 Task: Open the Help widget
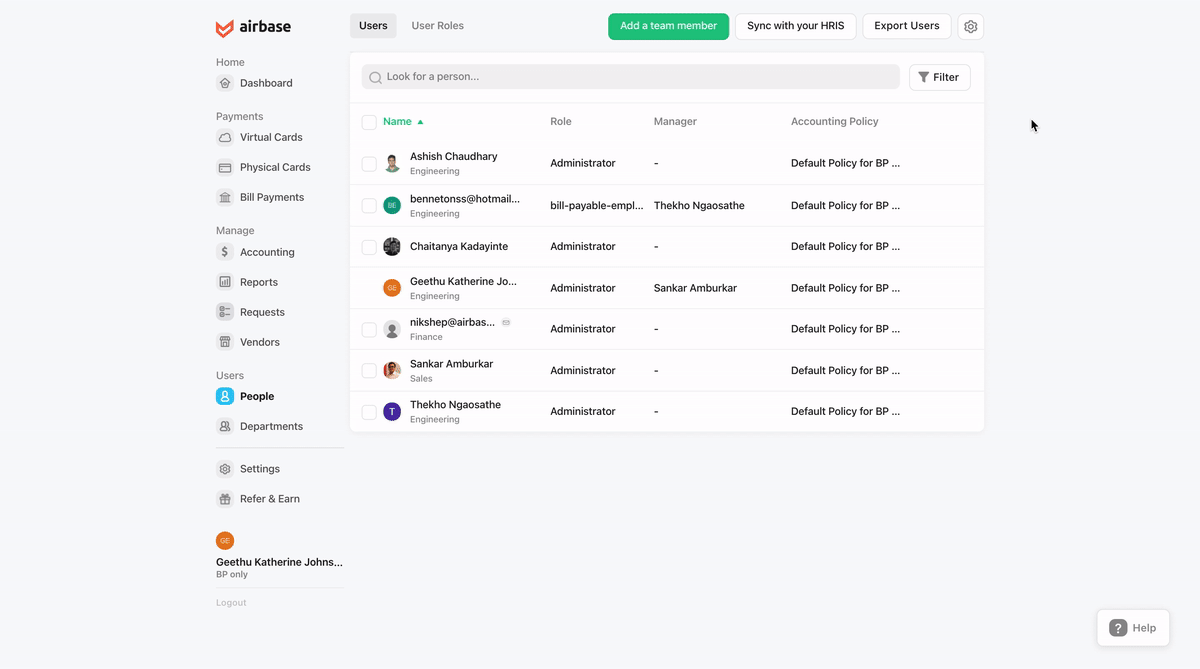[1133, 628]
